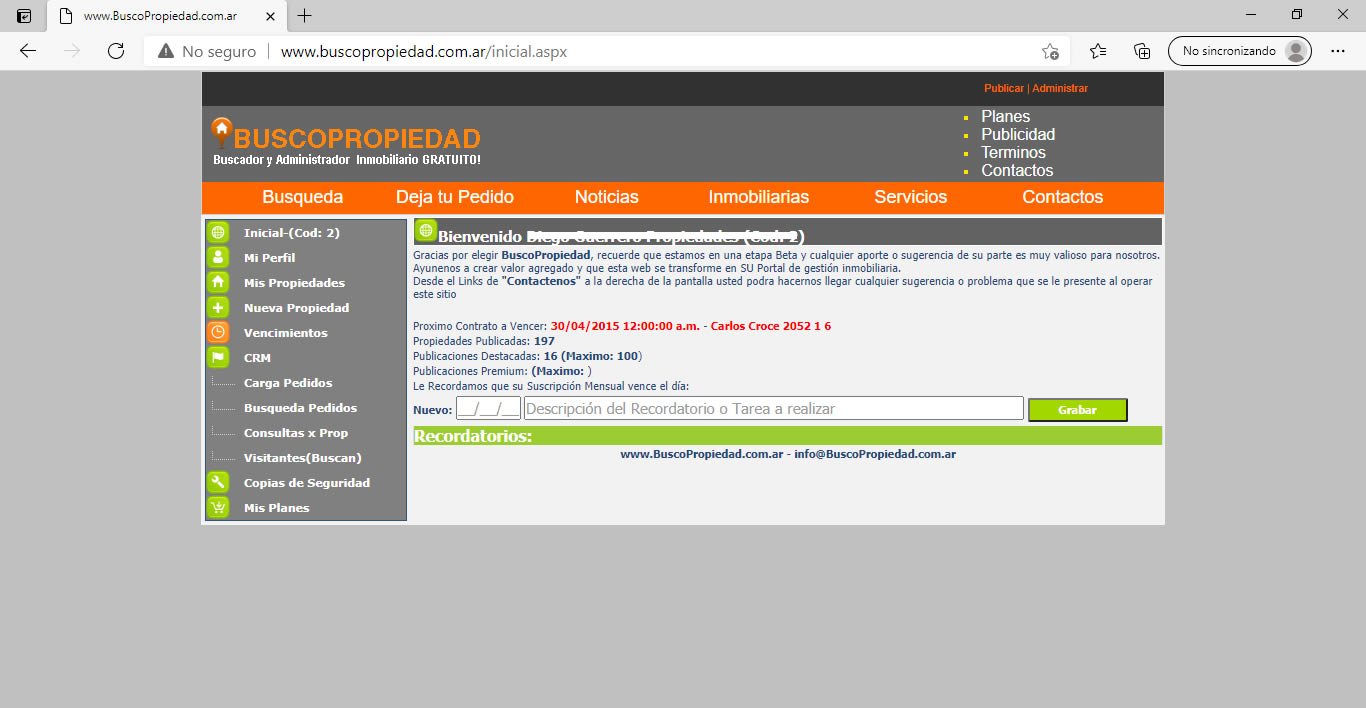Open the 'No sincronizando' profile button
This screenshot has height=708, width=1366.
click(x=1240, y=51)
